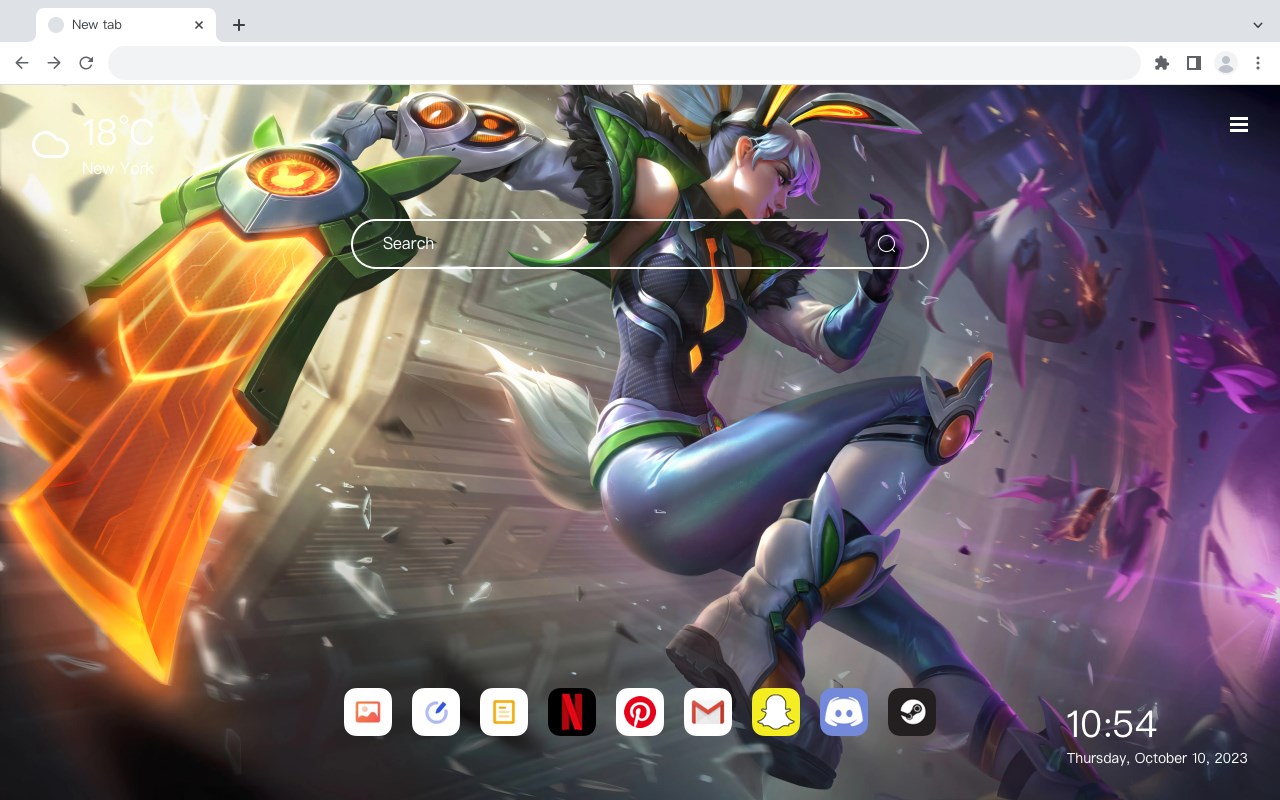The height and width of the screenshot is (800, 1280).
Task: Click the cloud weather icon
Action: [50, 144]
